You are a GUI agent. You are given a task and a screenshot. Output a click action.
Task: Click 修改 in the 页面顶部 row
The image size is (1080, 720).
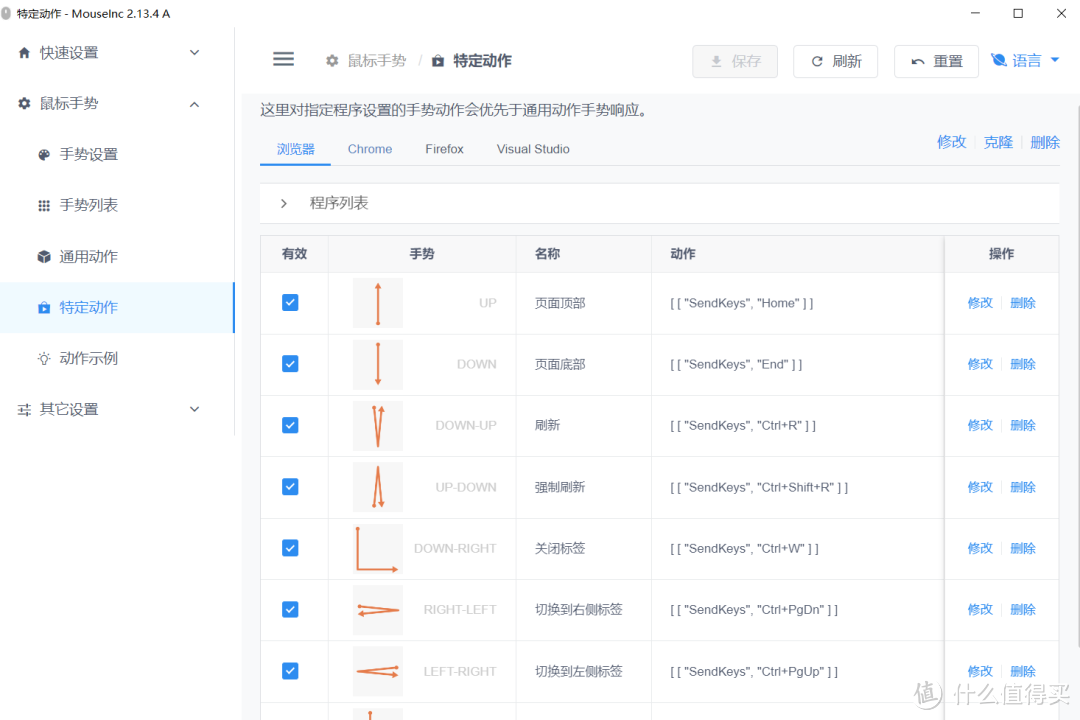pos(980,302)
